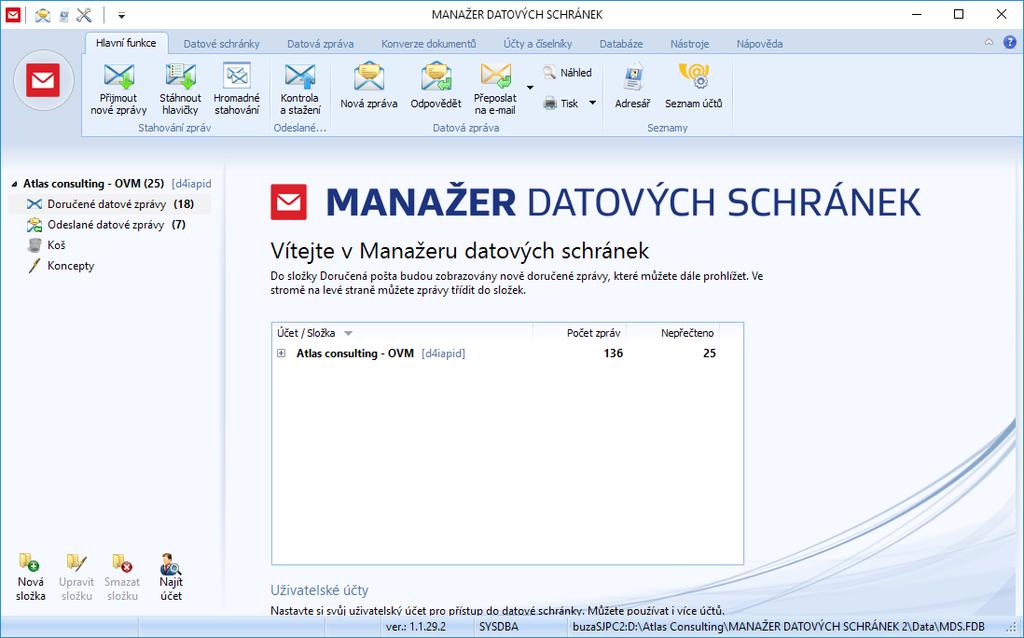Image resolution: width=1024 pixels, height=638 pixels.
Task: Open Customize Quick Access Toolbar dropdown
Action: 121,15
